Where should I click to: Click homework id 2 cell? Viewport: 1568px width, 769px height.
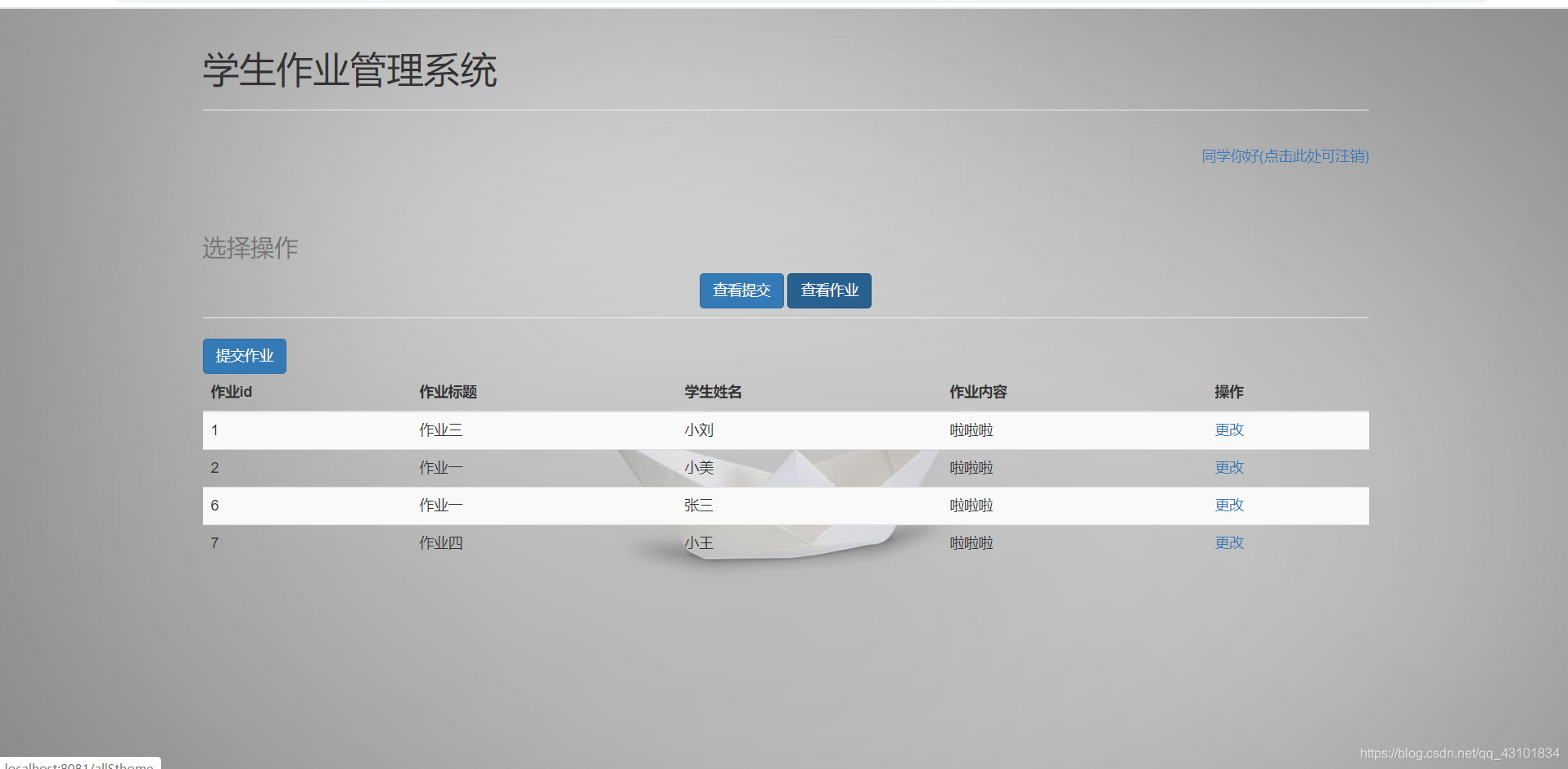(x=214, y=468)
